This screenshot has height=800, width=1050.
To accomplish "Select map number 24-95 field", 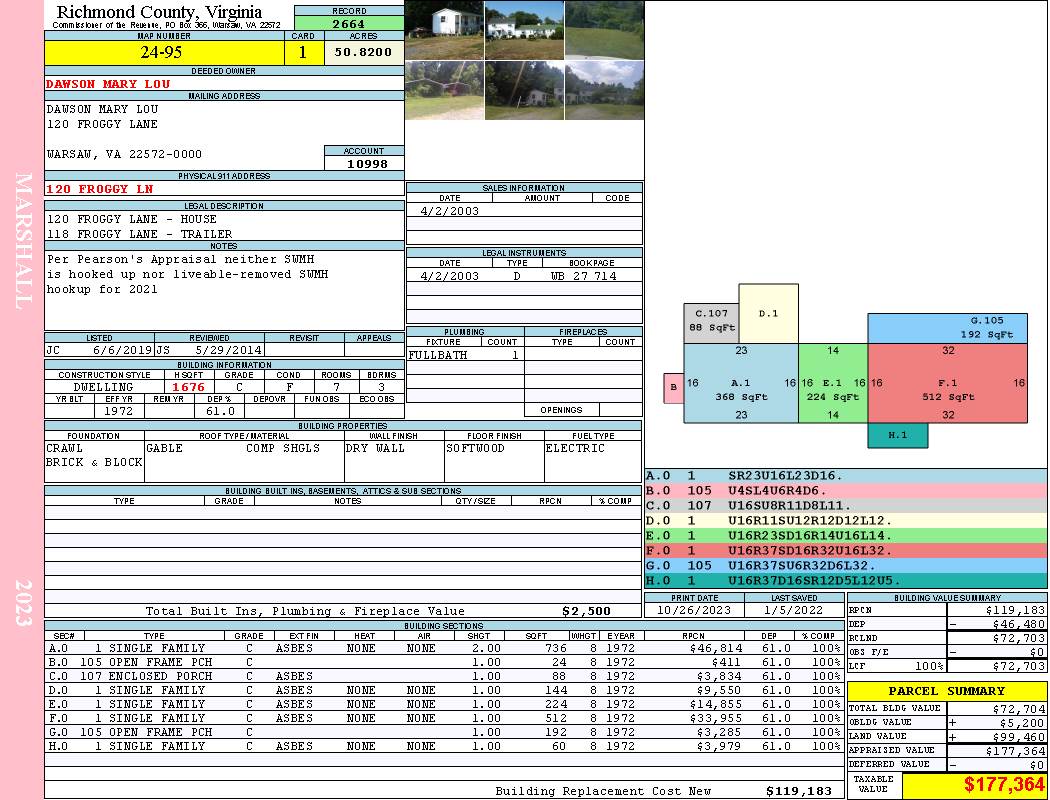I will 164,52.
